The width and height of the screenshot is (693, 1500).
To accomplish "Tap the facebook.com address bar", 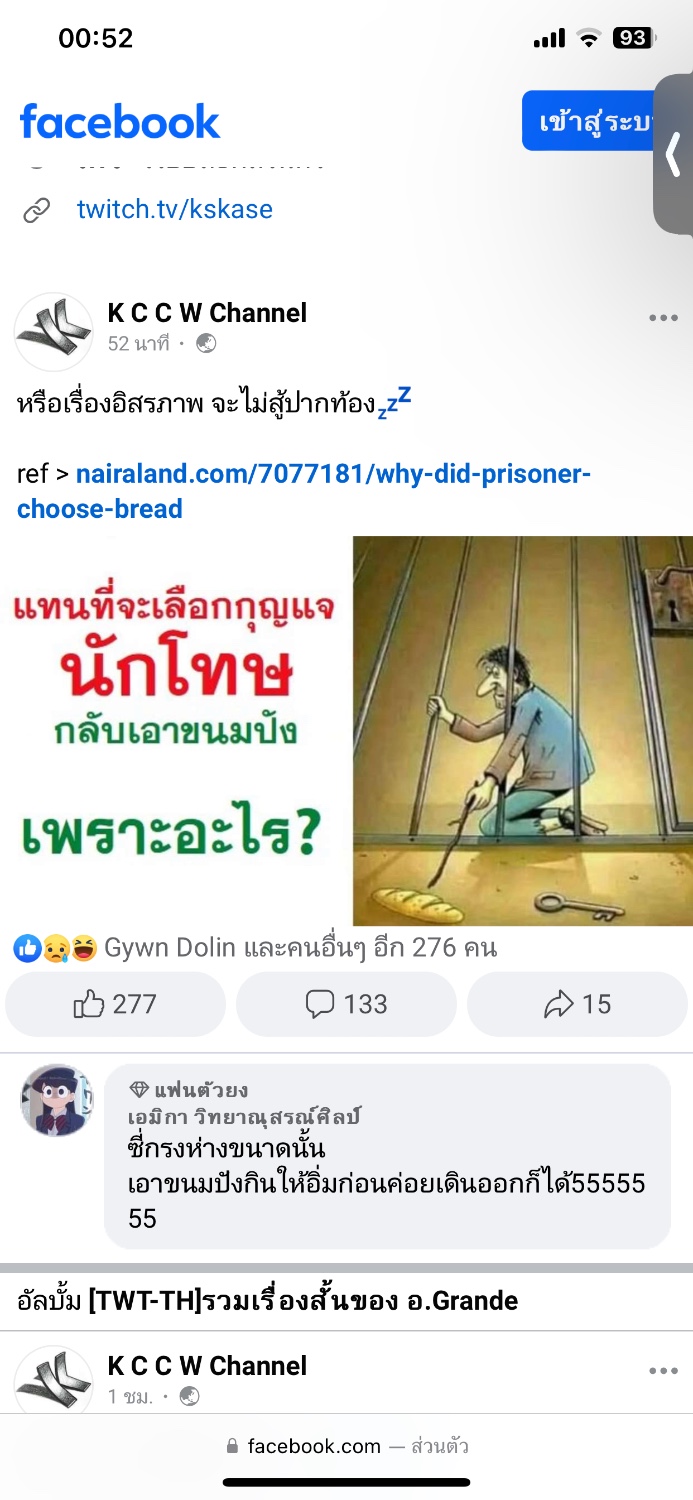I will [x=347, y=1446].
